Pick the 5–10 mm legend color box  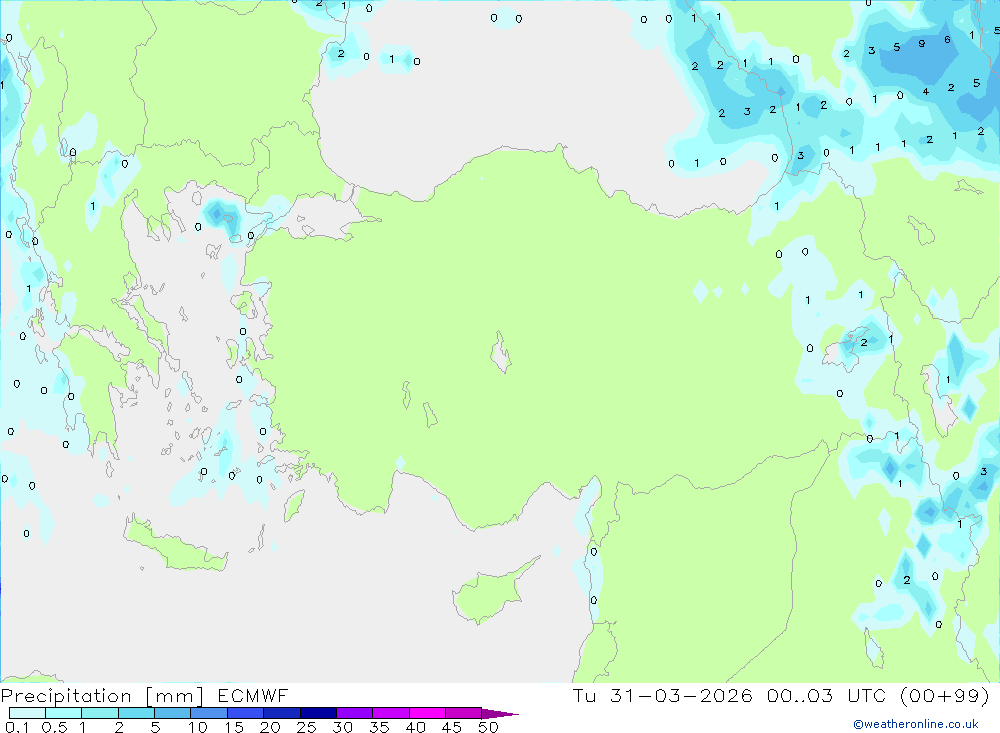coord(173,713)
